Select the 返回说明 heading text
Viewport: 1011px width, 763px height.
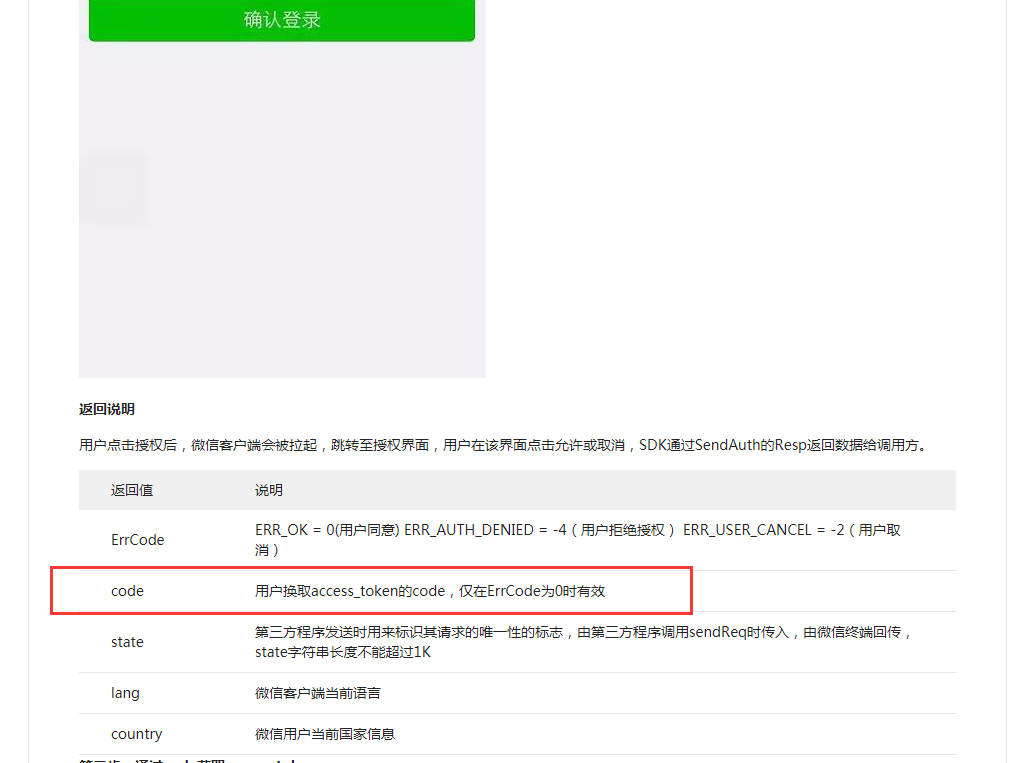coord(107,409)
